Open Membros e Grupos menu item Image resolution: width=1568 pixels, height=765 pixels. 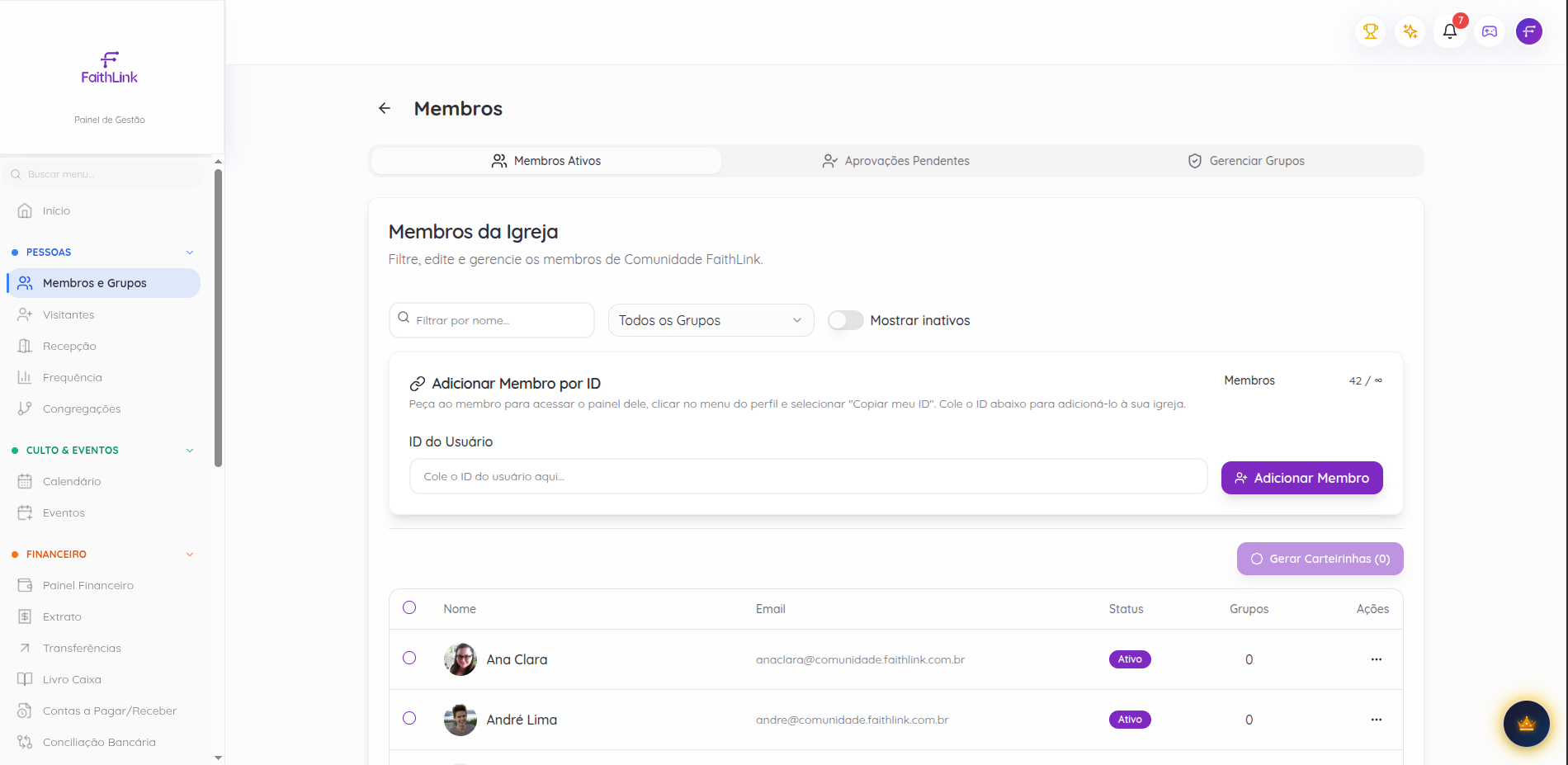104,283
